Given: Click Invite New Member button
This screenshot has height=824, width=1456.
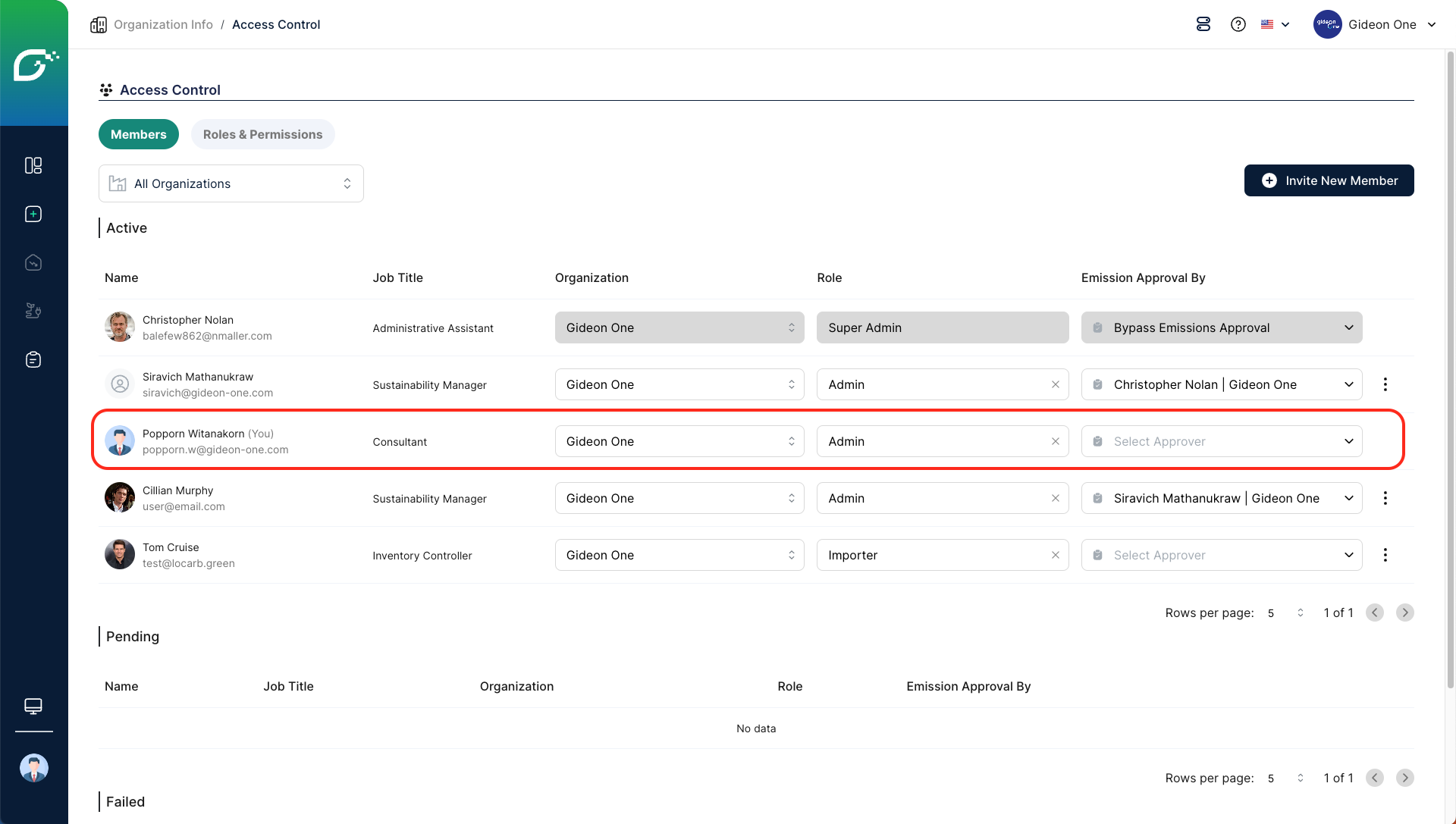Looking at the screenshot, I should point(1329,180).
